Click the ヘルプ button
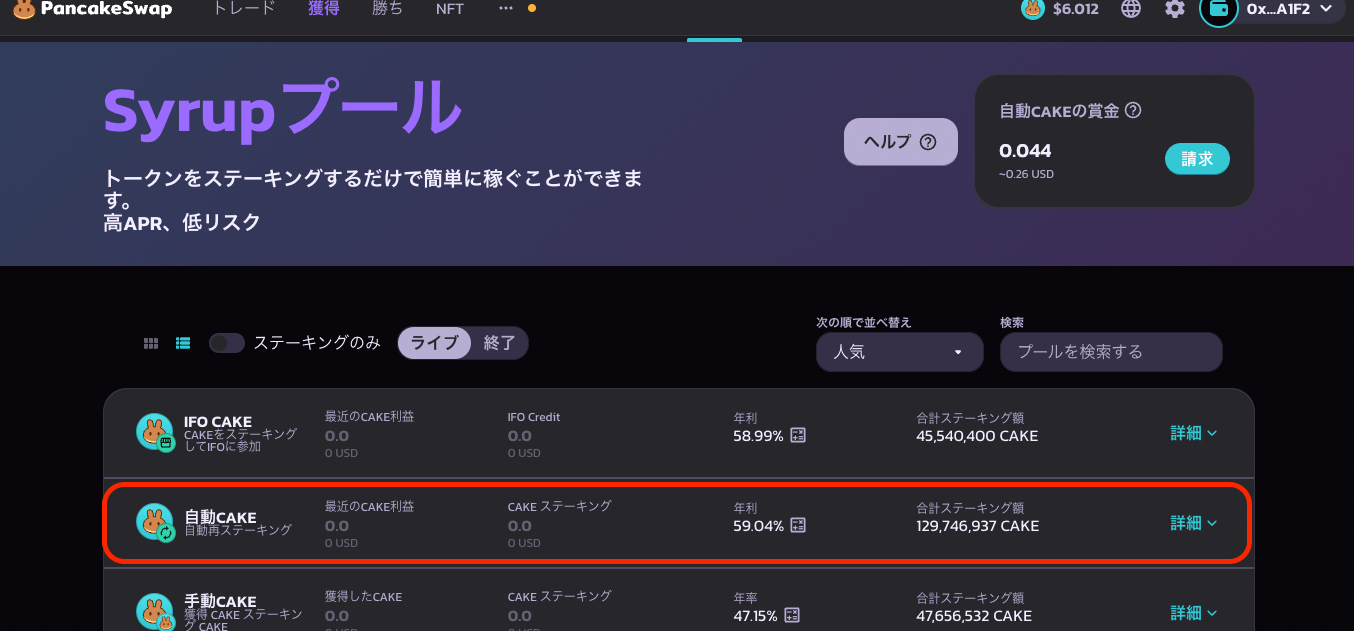This screenshot has width=1354, height=631. coord(900,142)
